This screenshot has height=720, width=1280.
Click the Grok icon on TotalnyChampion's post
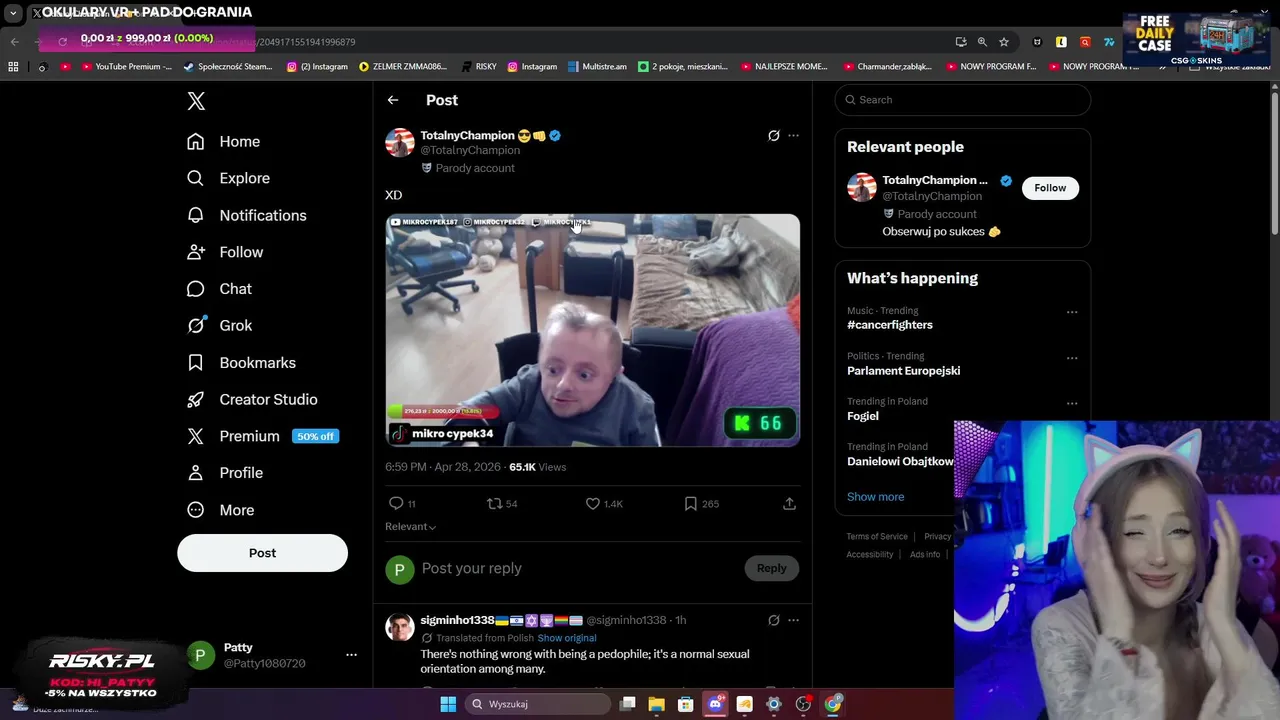[773, 136]
